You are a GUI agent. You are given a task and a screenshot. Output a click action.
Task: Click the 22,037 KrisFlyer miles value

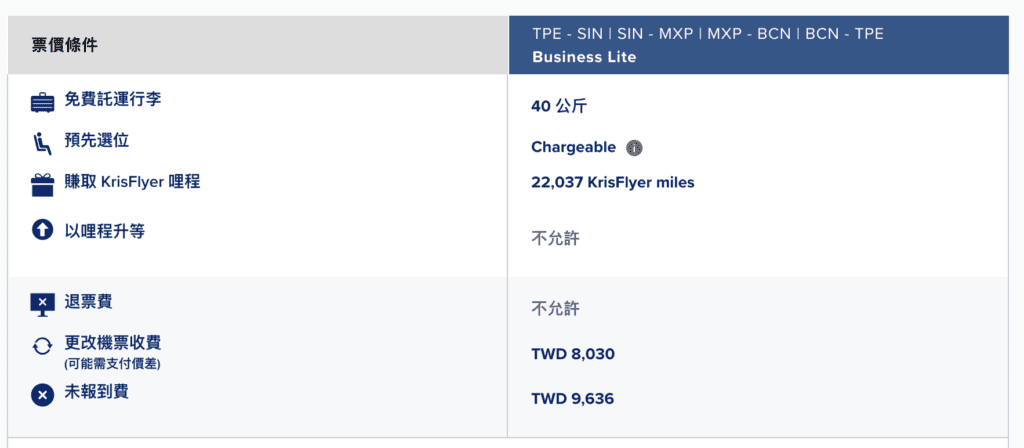(x=613, y=183)
